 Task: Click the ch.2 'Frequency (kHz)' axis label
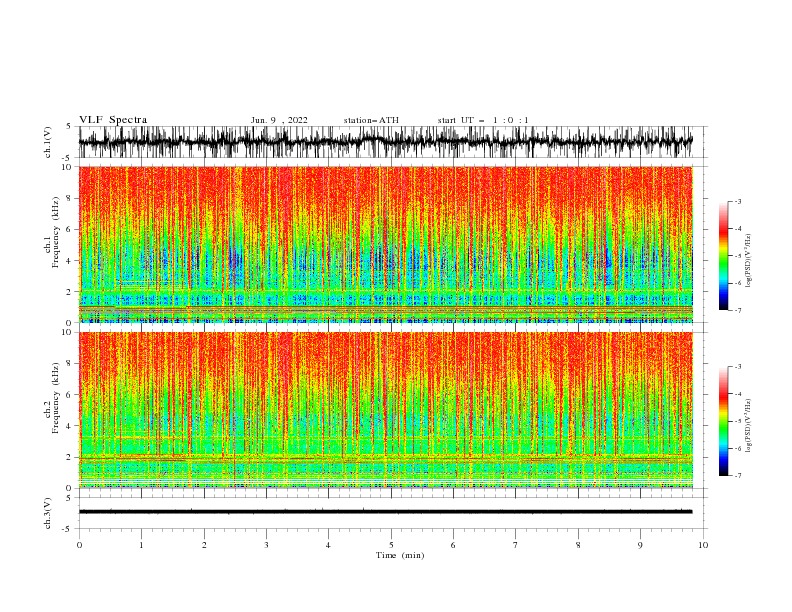tap(55, 398)
